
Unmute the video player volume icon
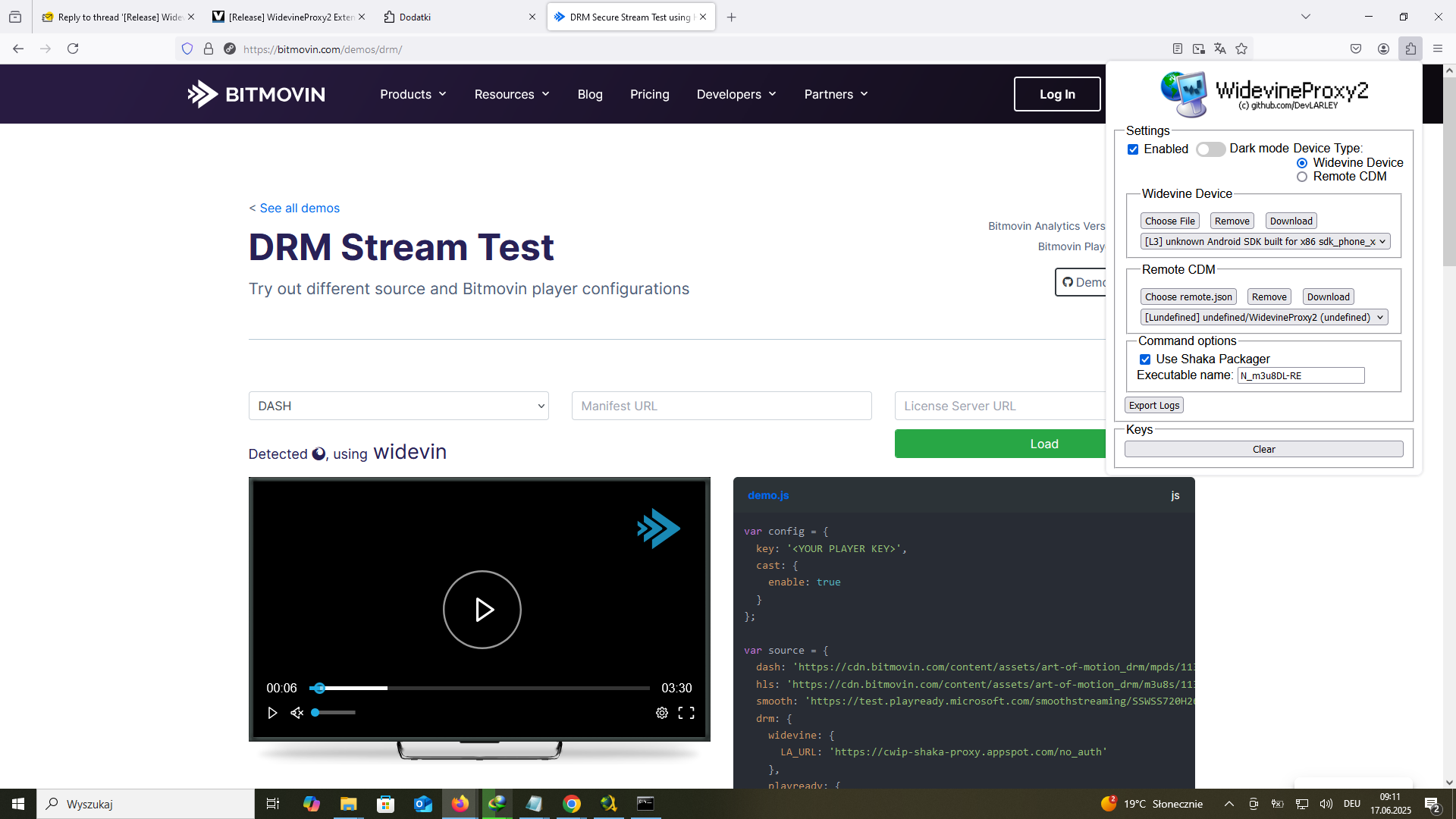point(297,713)
